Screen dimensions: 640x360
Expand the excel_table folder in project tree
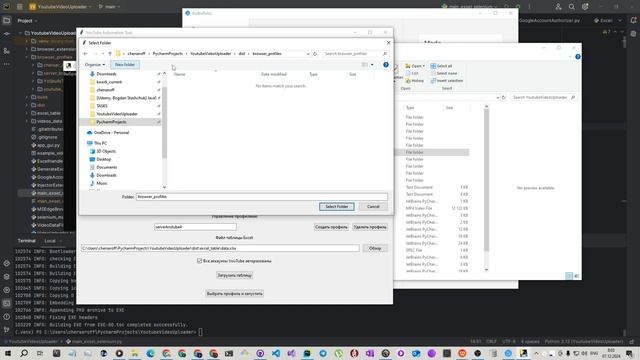(27, 113)
